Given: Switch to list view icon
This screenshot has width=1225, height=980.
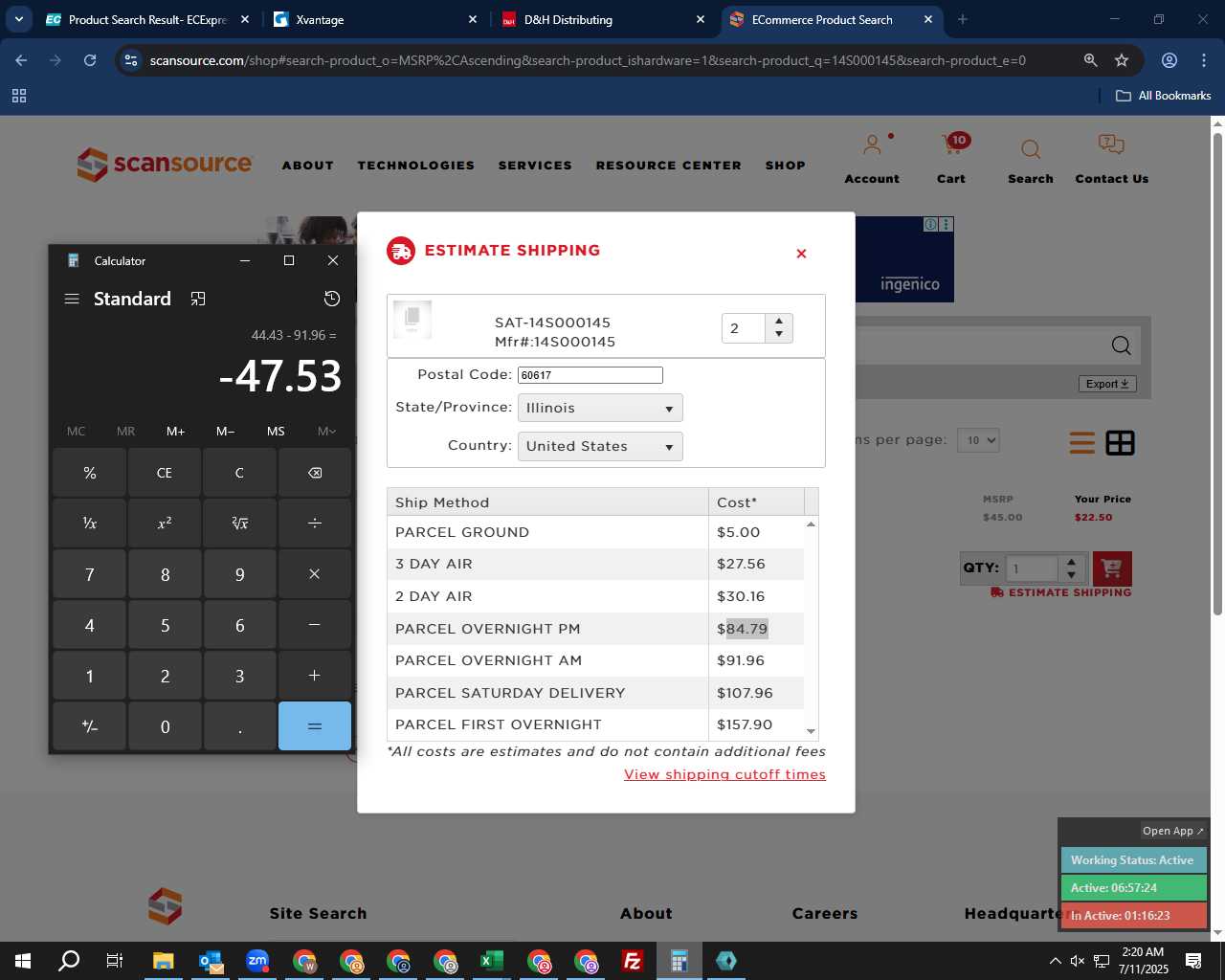Looking at the screenshot, I should (1082, 443).
